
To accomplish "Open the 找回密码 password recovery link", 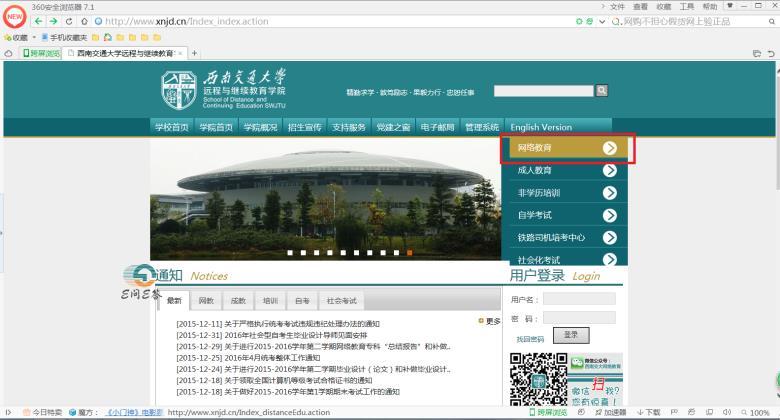I will point(530,339).
